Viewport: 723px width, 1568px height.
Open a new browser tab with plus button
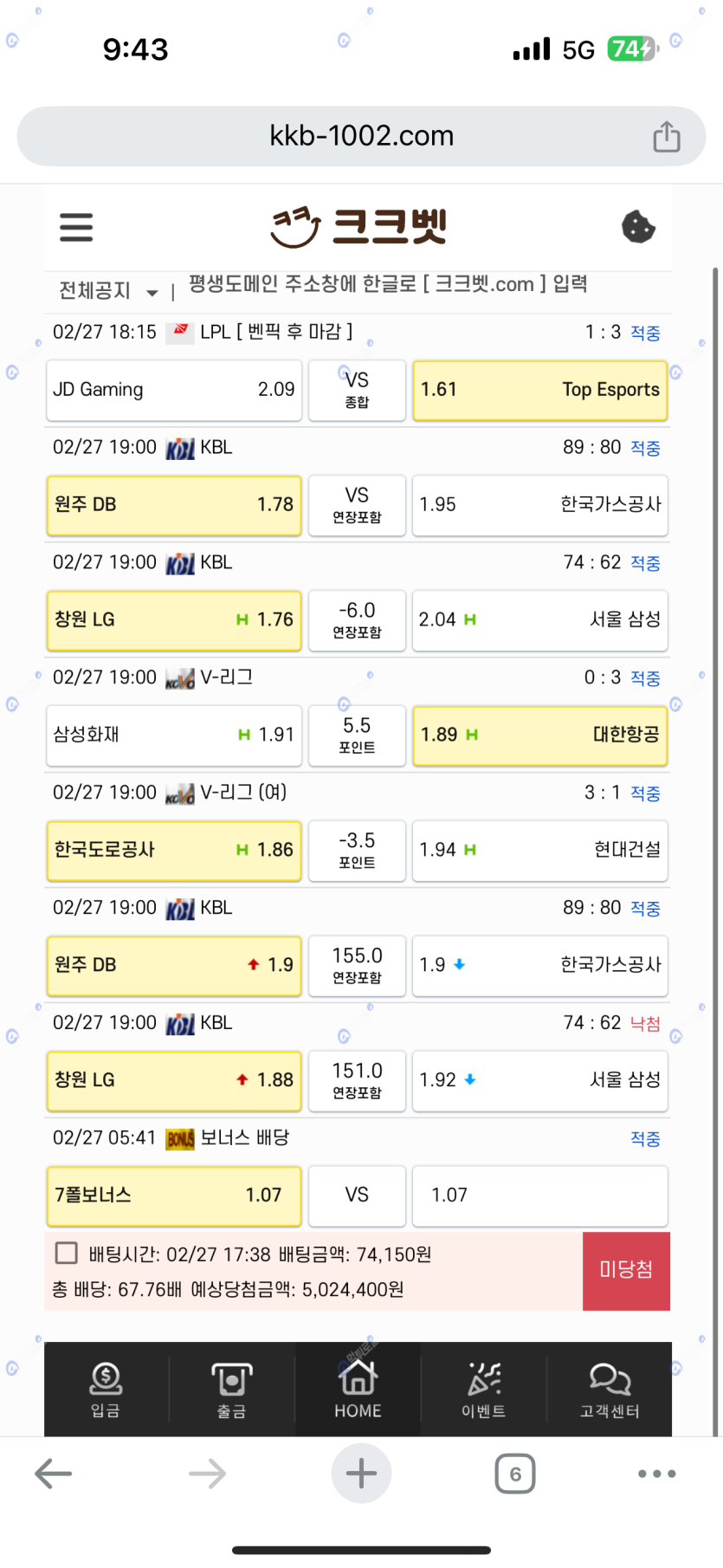click(x=361, y=1474)
